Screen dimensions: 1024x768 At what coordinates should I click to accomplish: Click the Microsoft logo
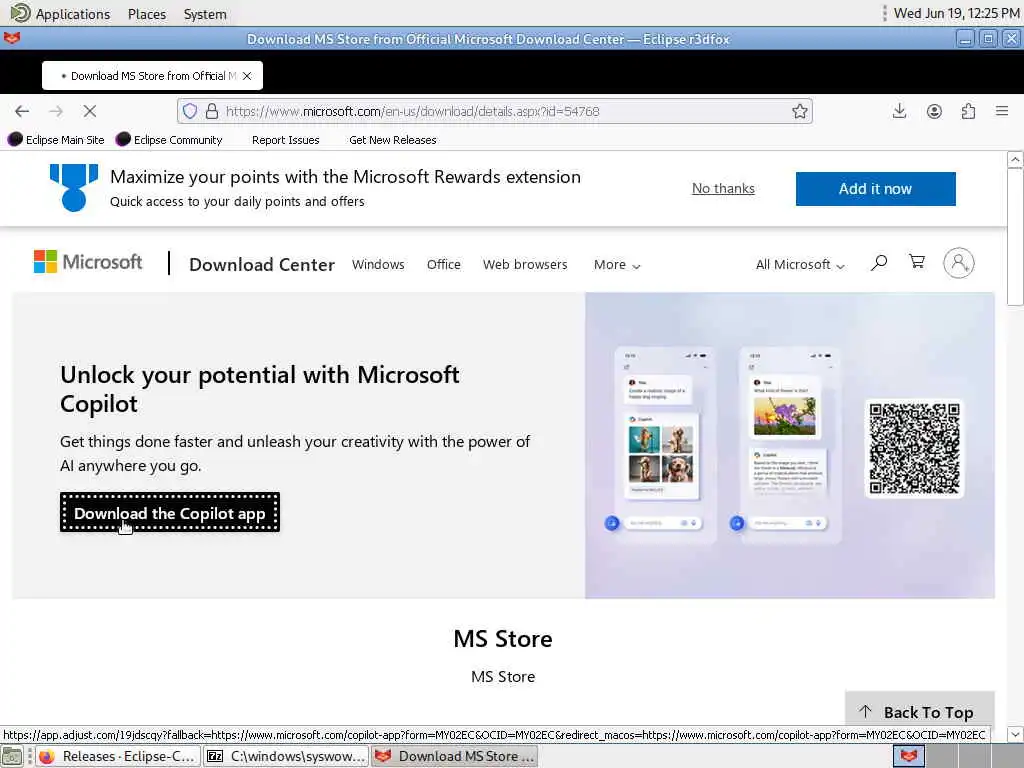(88, 262)
